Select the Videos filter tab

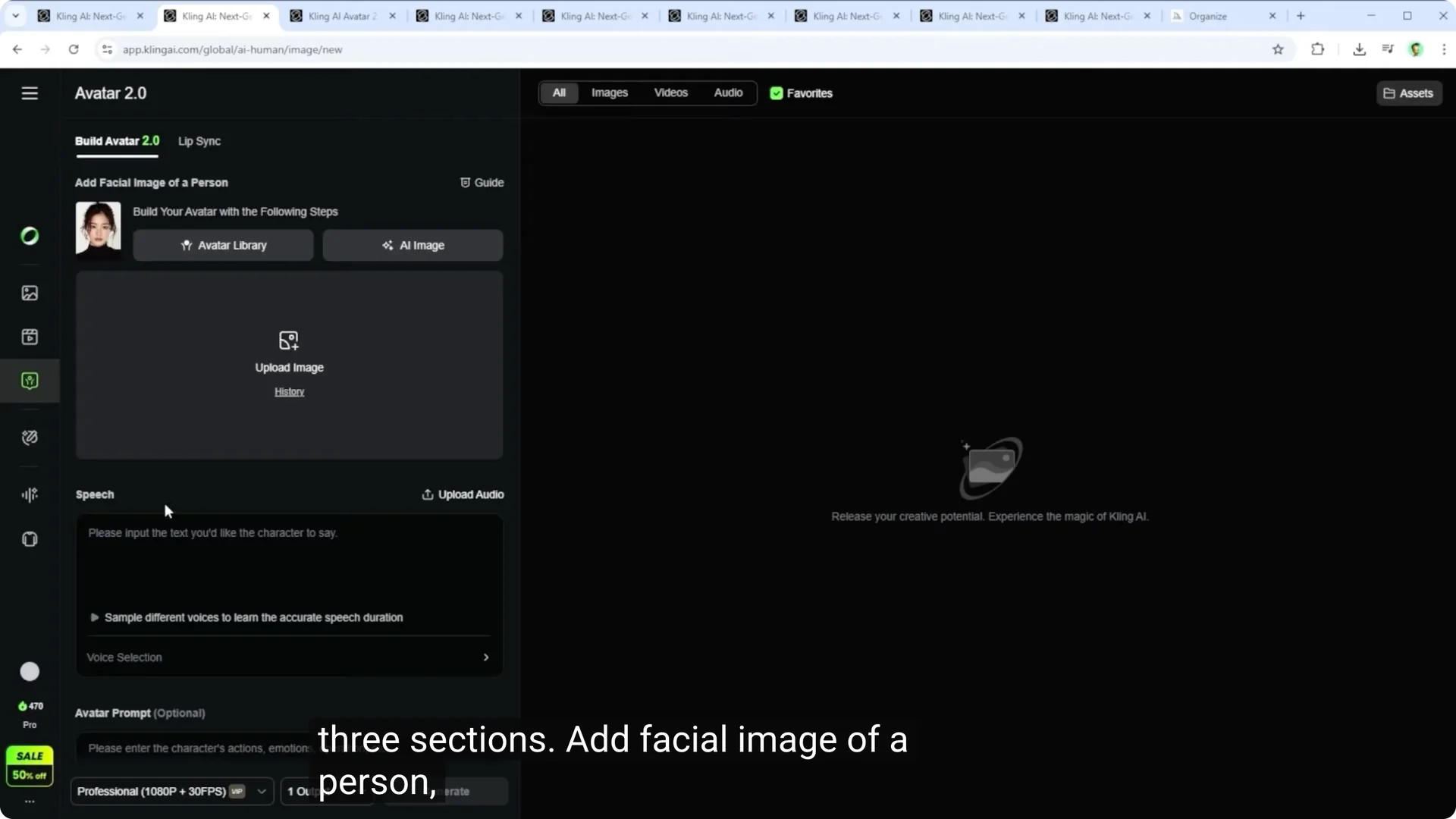[x=670, y=93]
